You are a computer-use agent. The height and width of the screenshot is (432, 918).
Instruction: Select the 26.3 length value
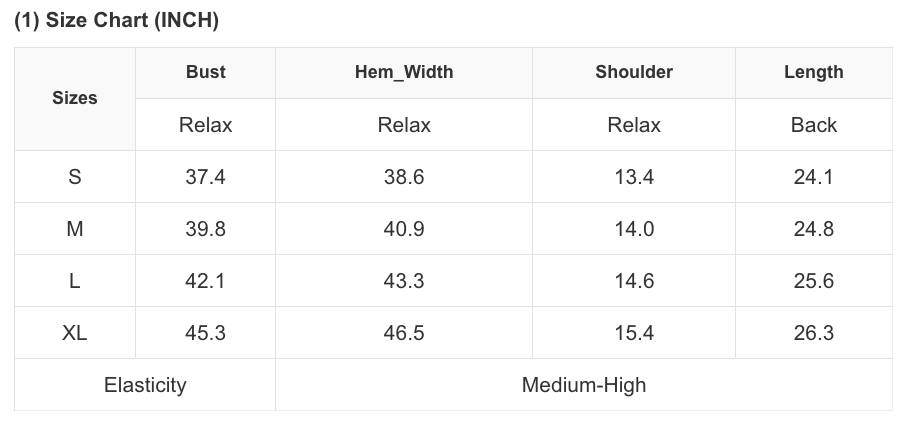813,333
